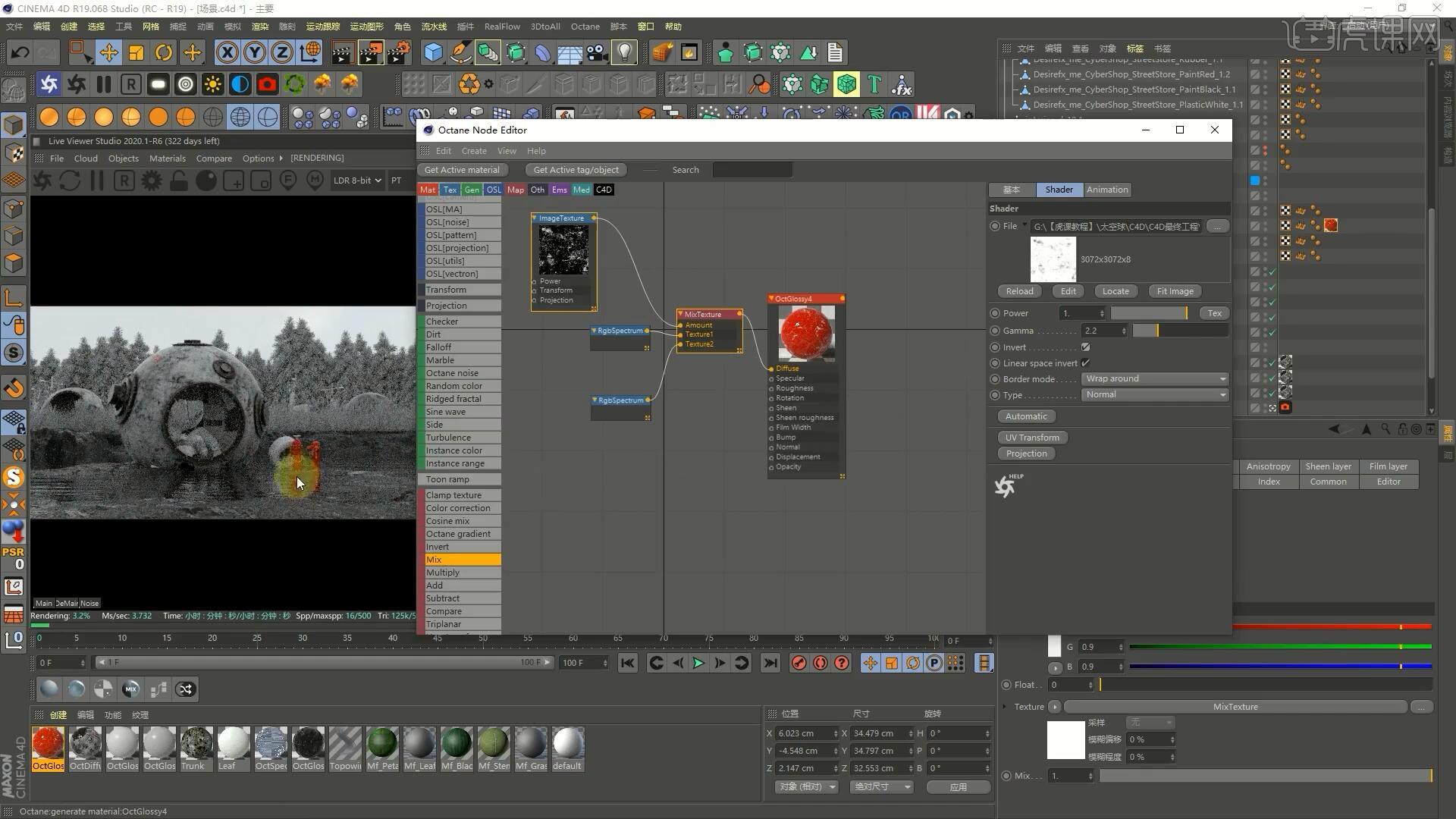Pause rendering in Live Viewer toolbar
This screenshot has height=819, width=1456.
click(x=97, y=180)
